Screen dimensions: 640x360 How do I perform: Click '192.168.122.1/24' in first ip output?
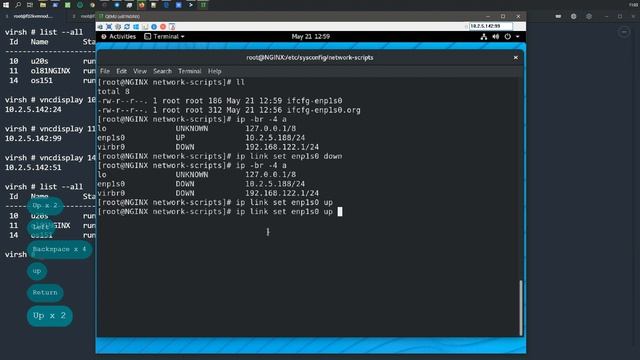(x=282, y=147)
